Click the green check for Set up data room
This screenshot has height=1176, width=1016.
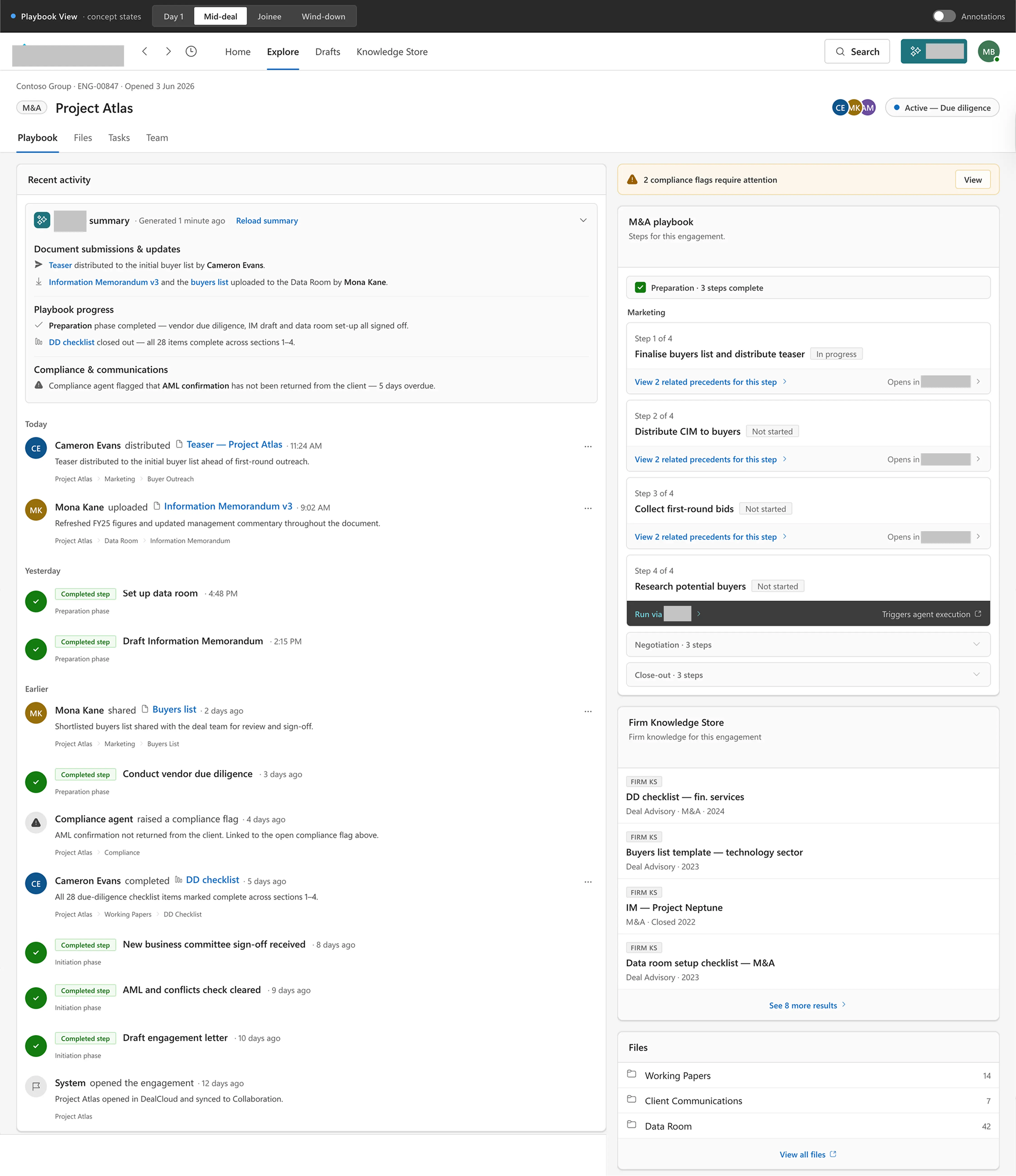click(36, 601)
